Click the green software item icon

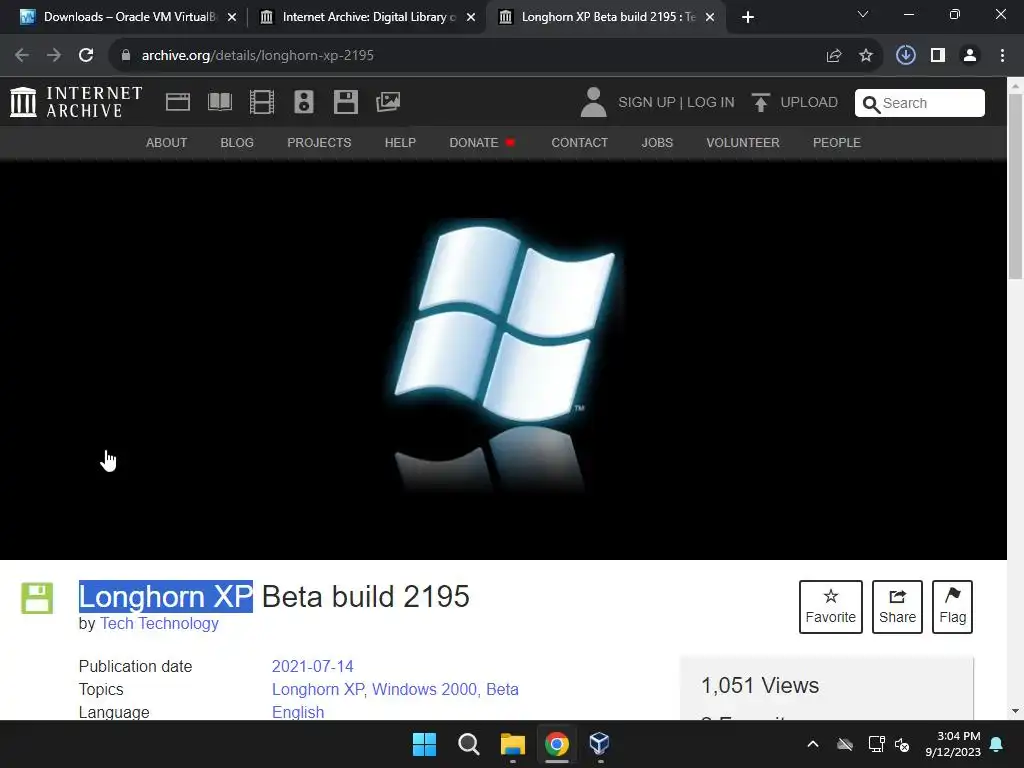pos(37,598)
